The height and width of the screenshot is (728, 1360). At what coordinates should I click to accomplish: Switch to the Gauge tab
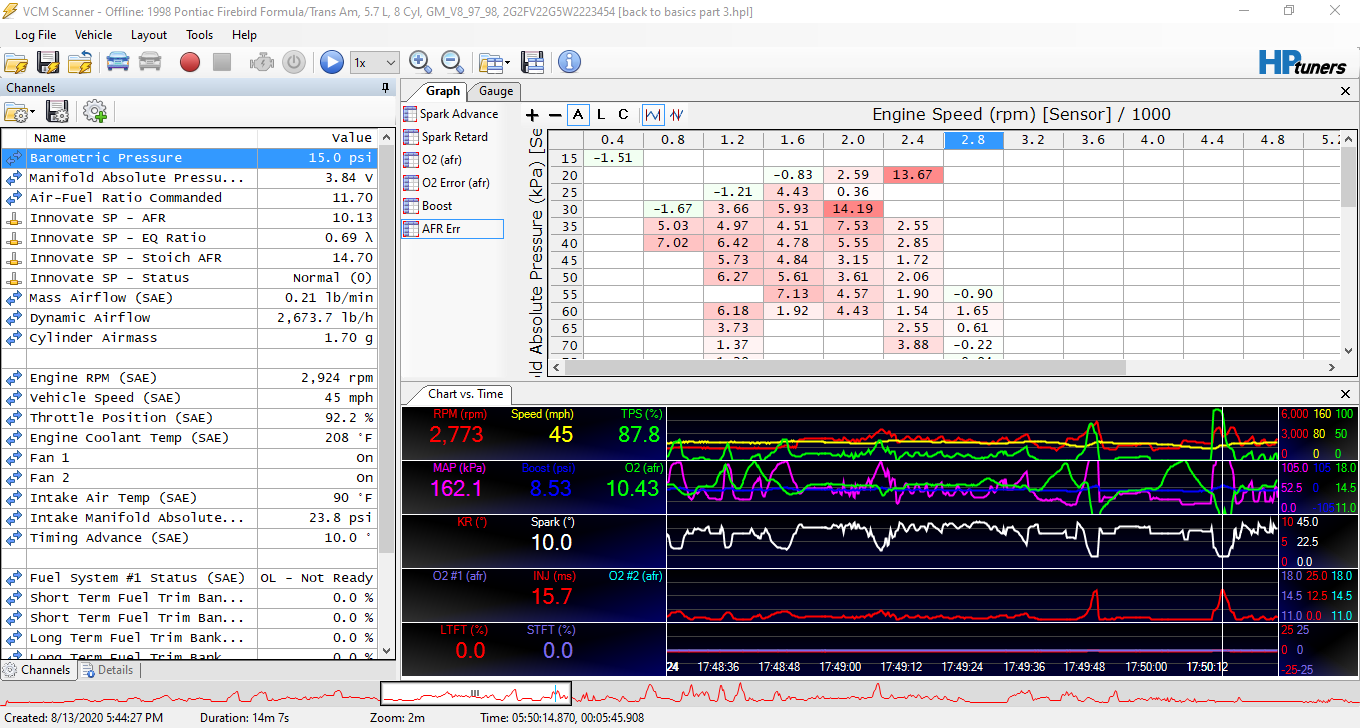pyautogui.click(x=496, y=91)
